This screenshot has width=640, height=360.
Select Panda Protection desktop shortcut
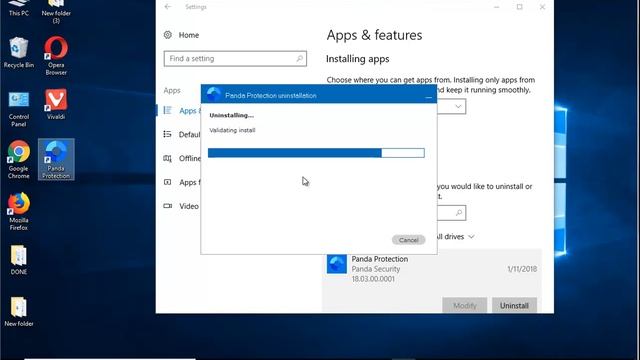(x=56, y=160)
